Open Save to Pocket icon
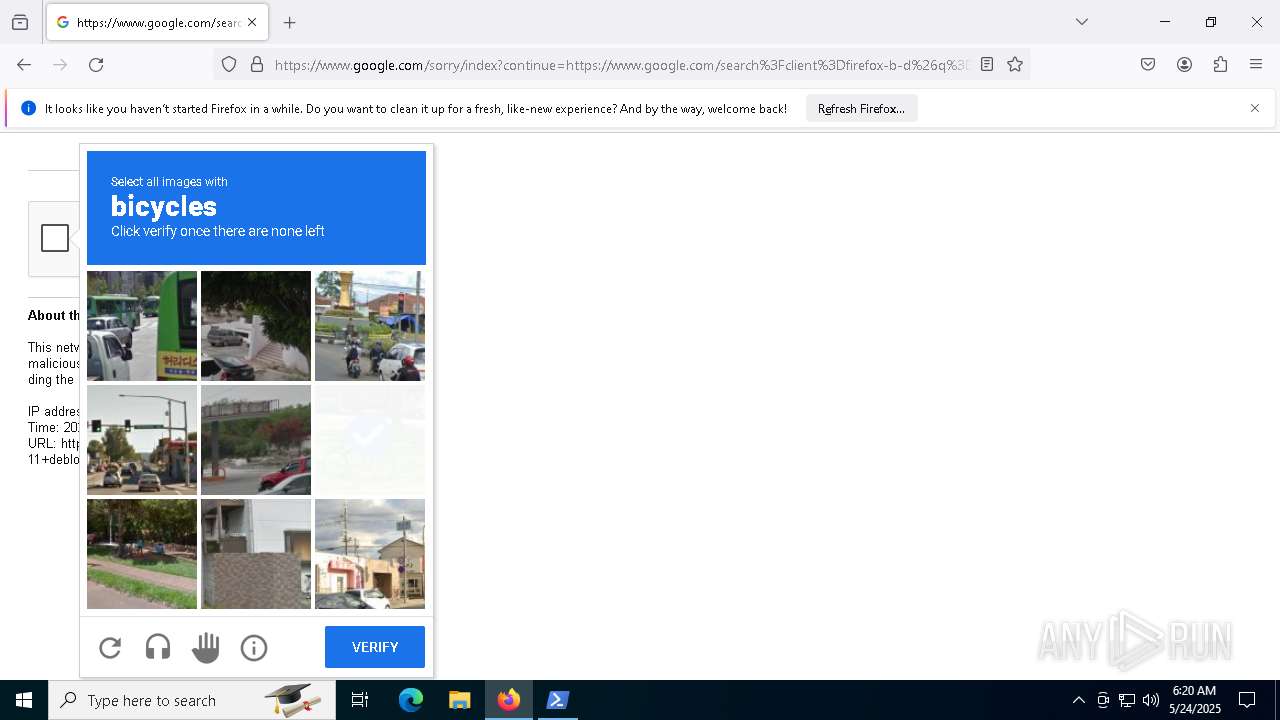The height and width of the screenshot is (720, 1280). click(1148, 65)
